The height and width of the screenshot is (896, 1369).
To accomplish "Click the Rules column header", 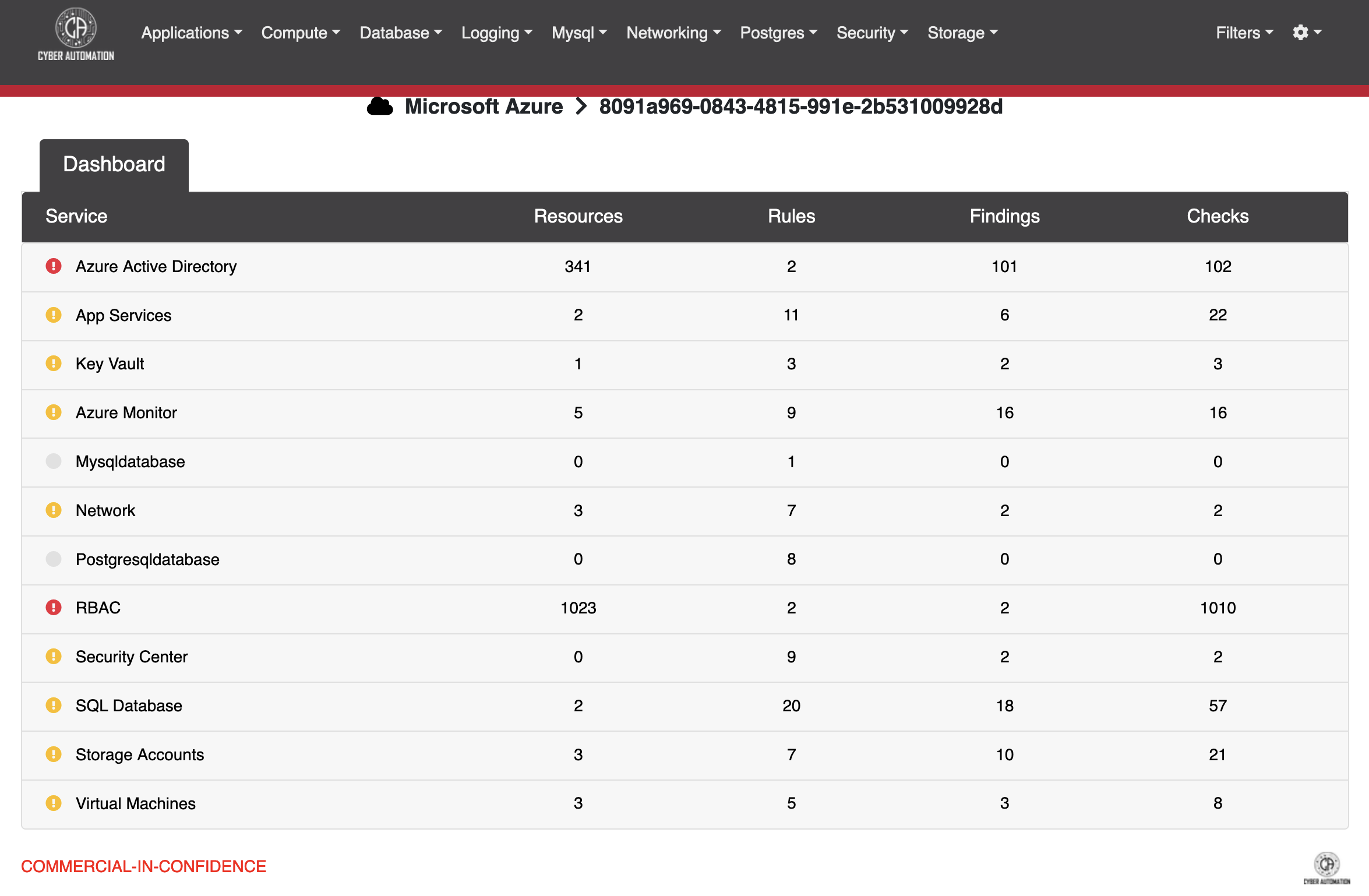I will 791,216.
